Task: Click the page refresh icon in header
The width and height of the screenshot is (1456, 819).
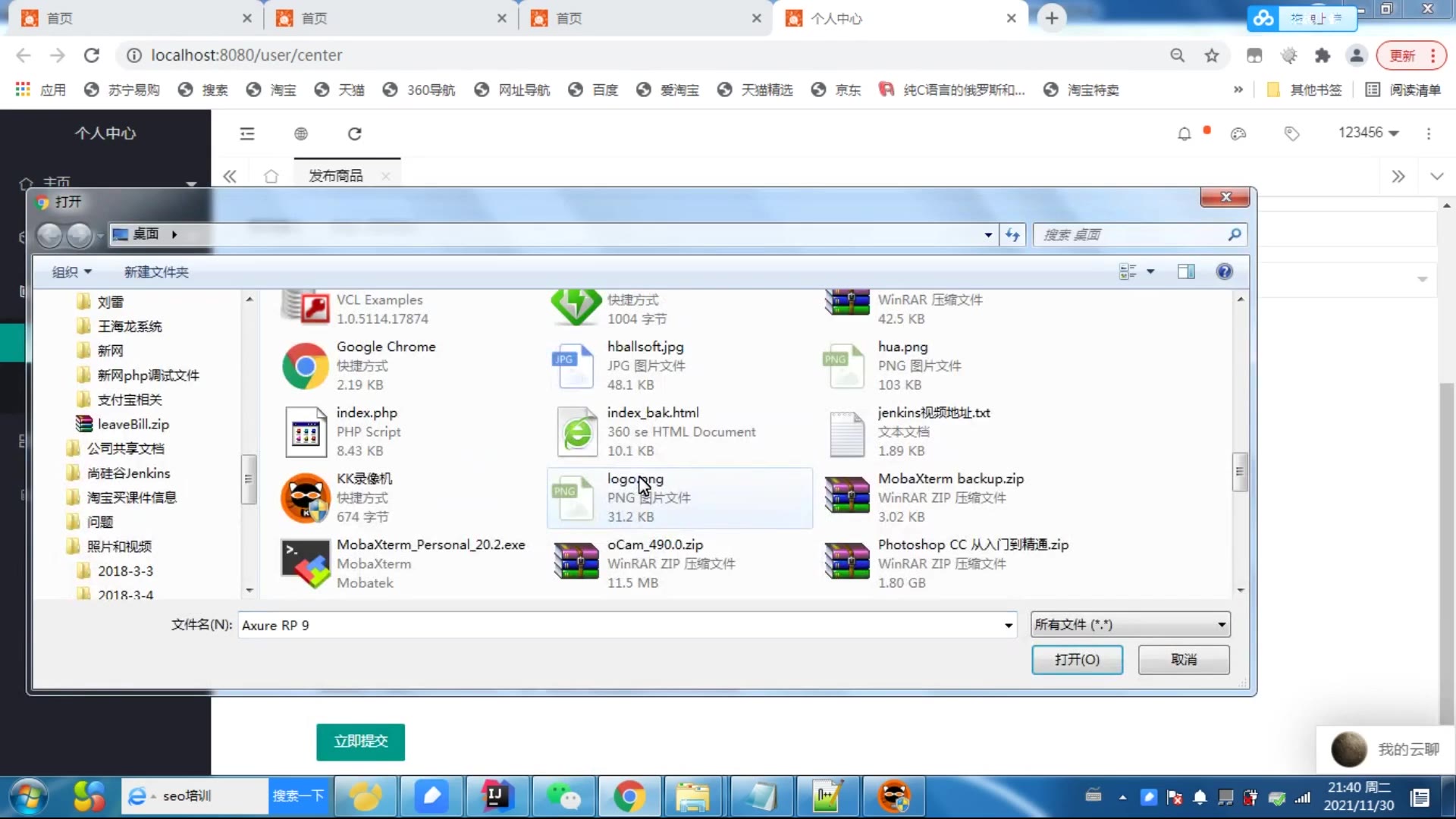Action: tap(354, 133)
